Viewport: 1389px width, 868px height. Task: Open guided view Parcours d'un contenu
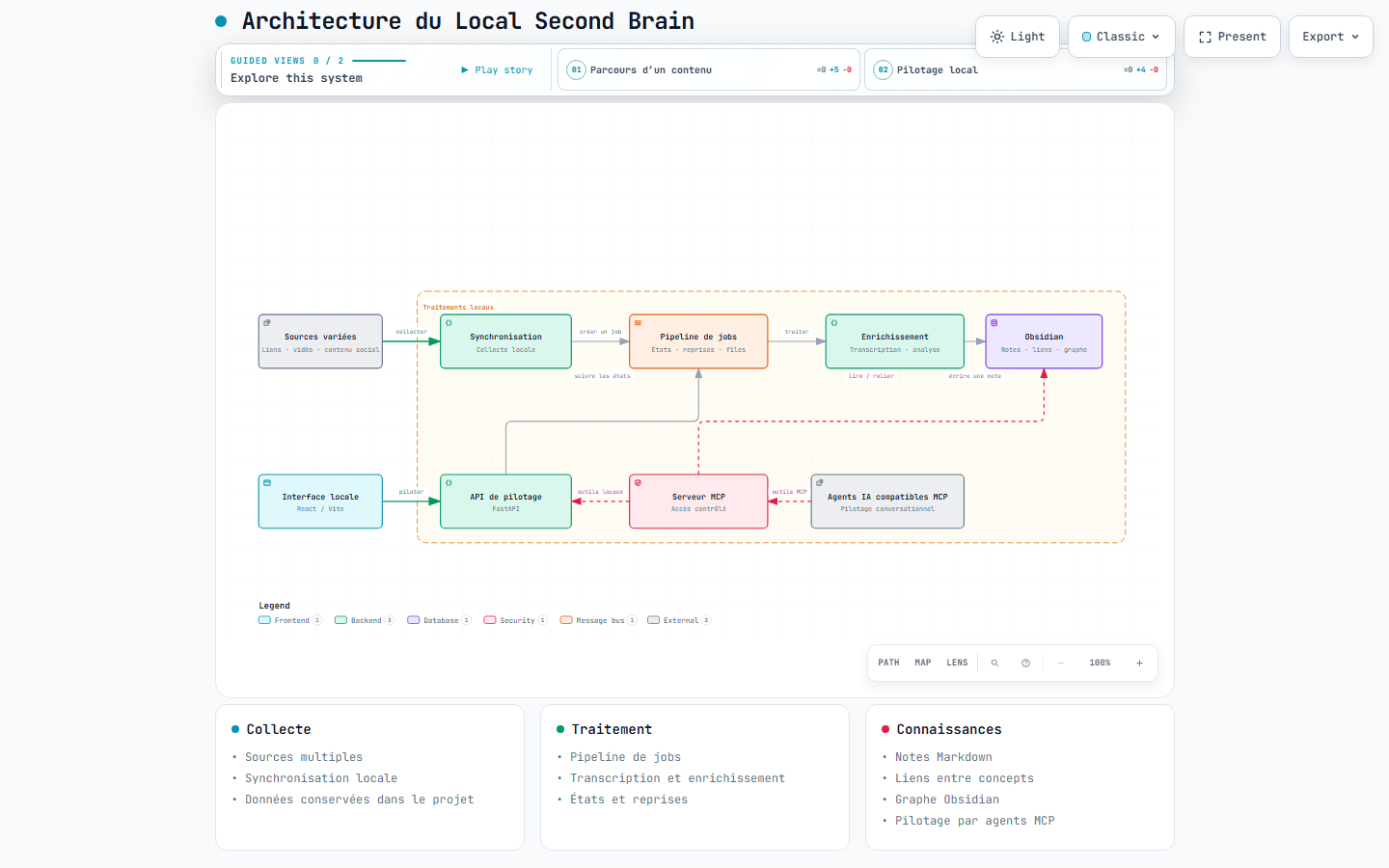711,69
